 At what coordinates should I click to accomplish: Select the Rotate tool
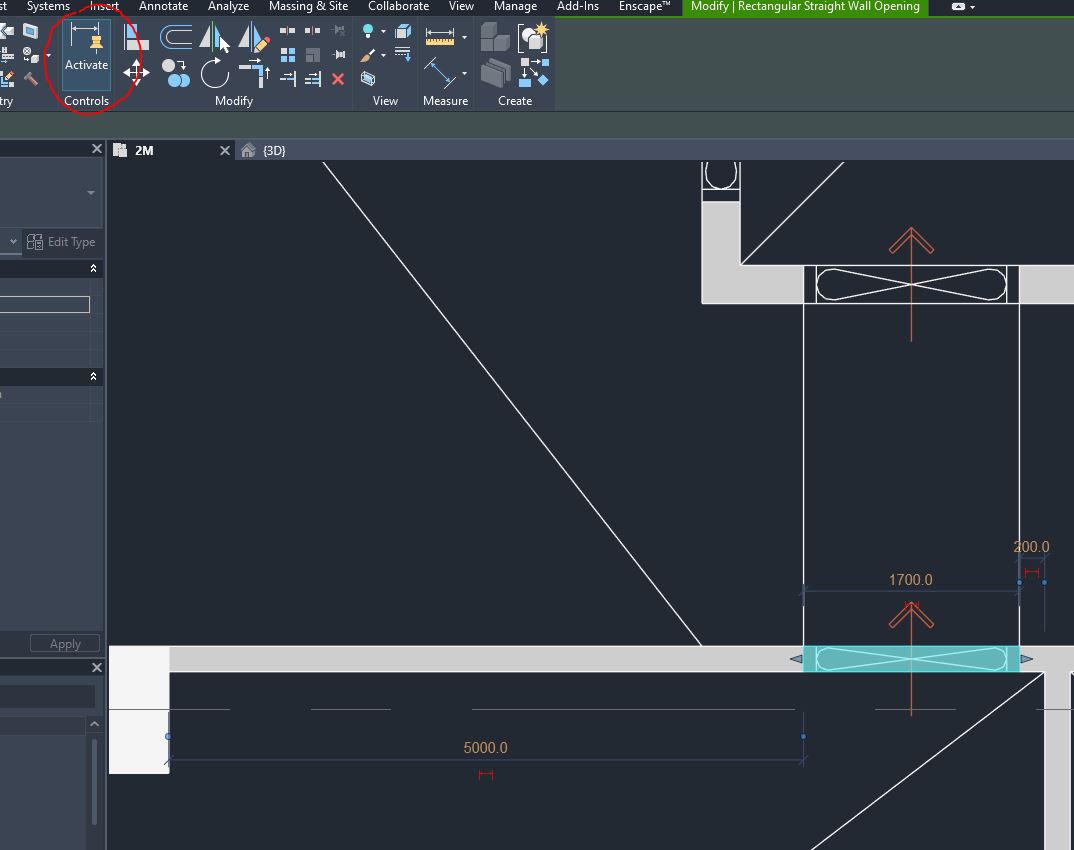click(x=214, y=73)
